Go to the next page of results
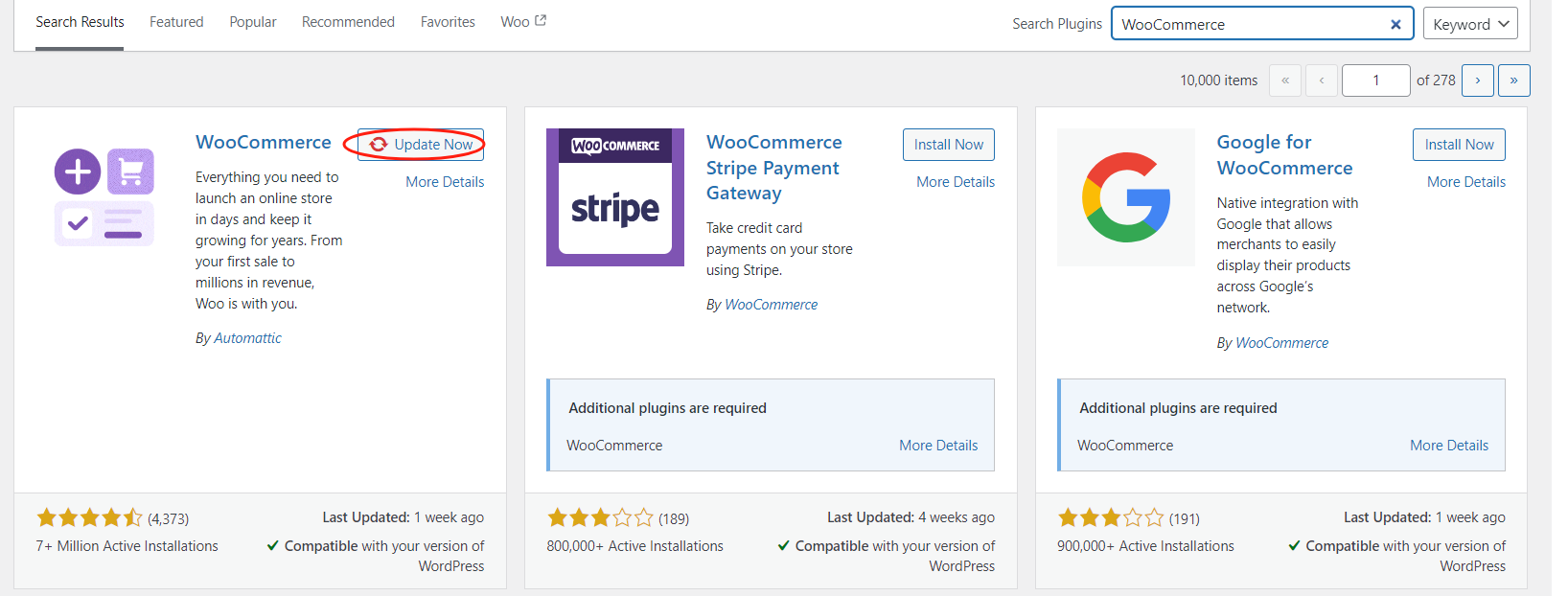Screen dimensions: 1568x596 (x=1478, y=80)
